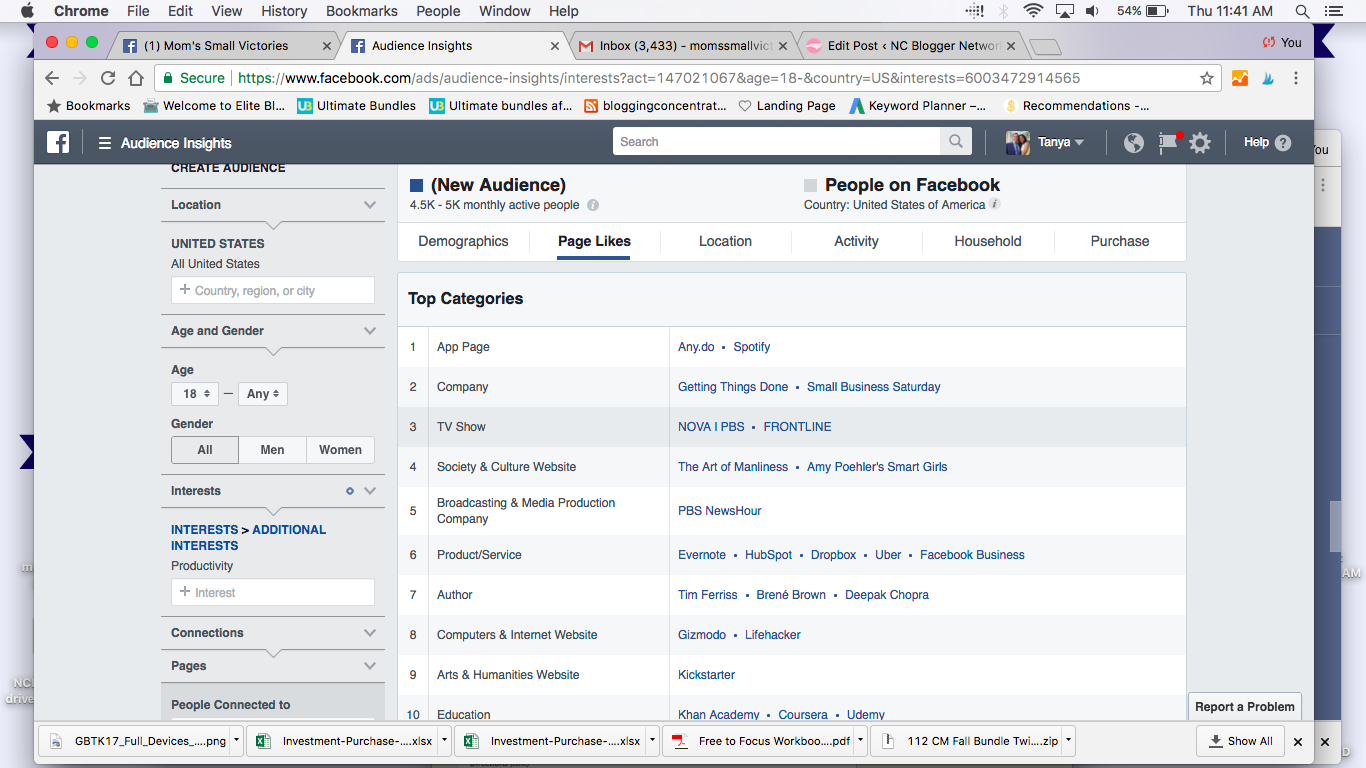This screenshot has height=768, width=1366.
Task: Click the blue dot next to Interests
Action: 350,491
